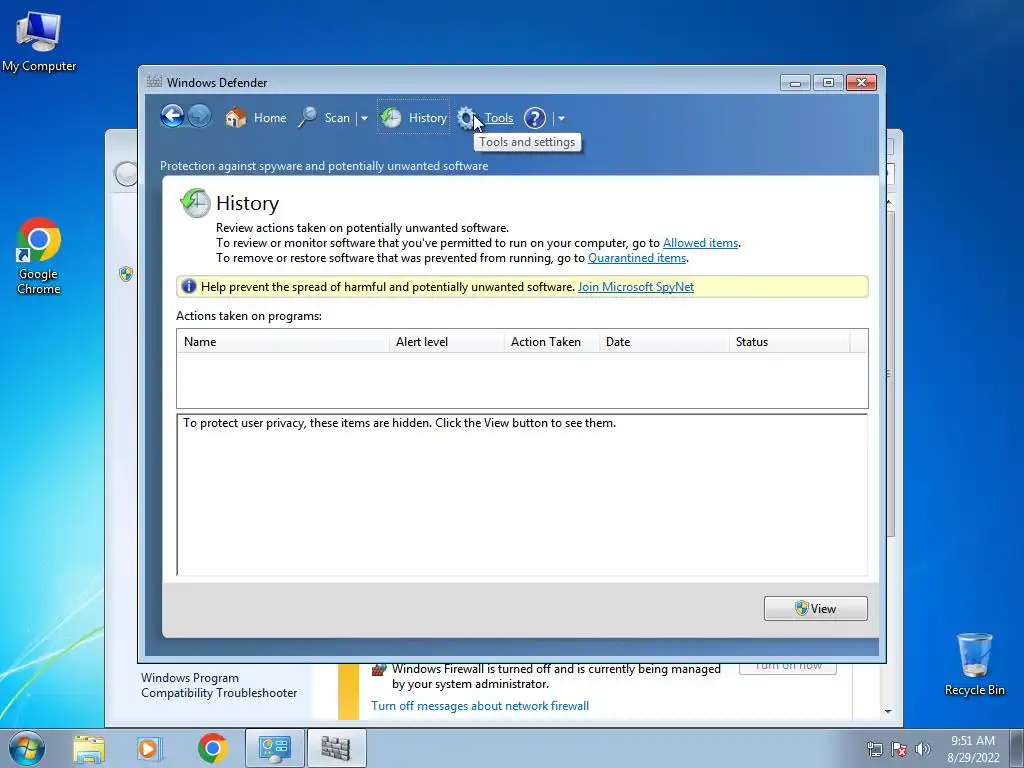The image size is (1024, 768).
Task: Open Chrome from the taskbar
Action: [212, 748]
